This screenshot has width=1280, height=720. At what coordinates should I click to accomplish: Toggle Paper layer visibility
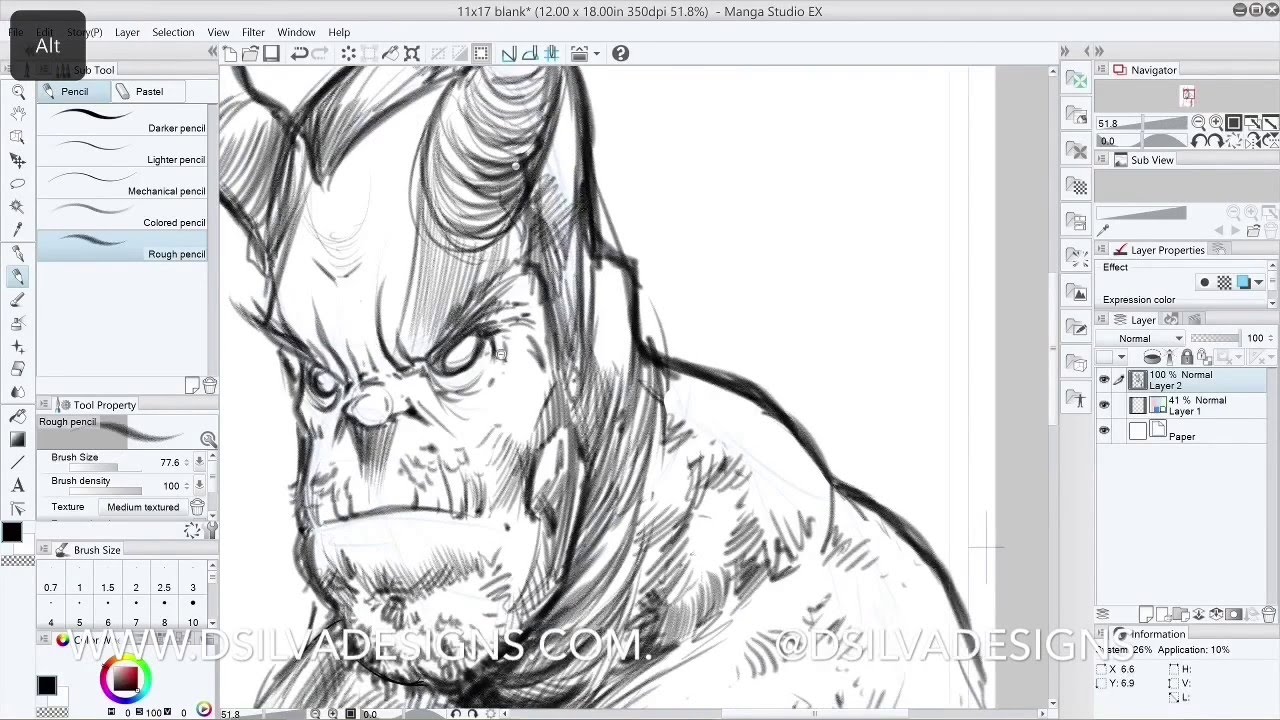(1104, 431)
